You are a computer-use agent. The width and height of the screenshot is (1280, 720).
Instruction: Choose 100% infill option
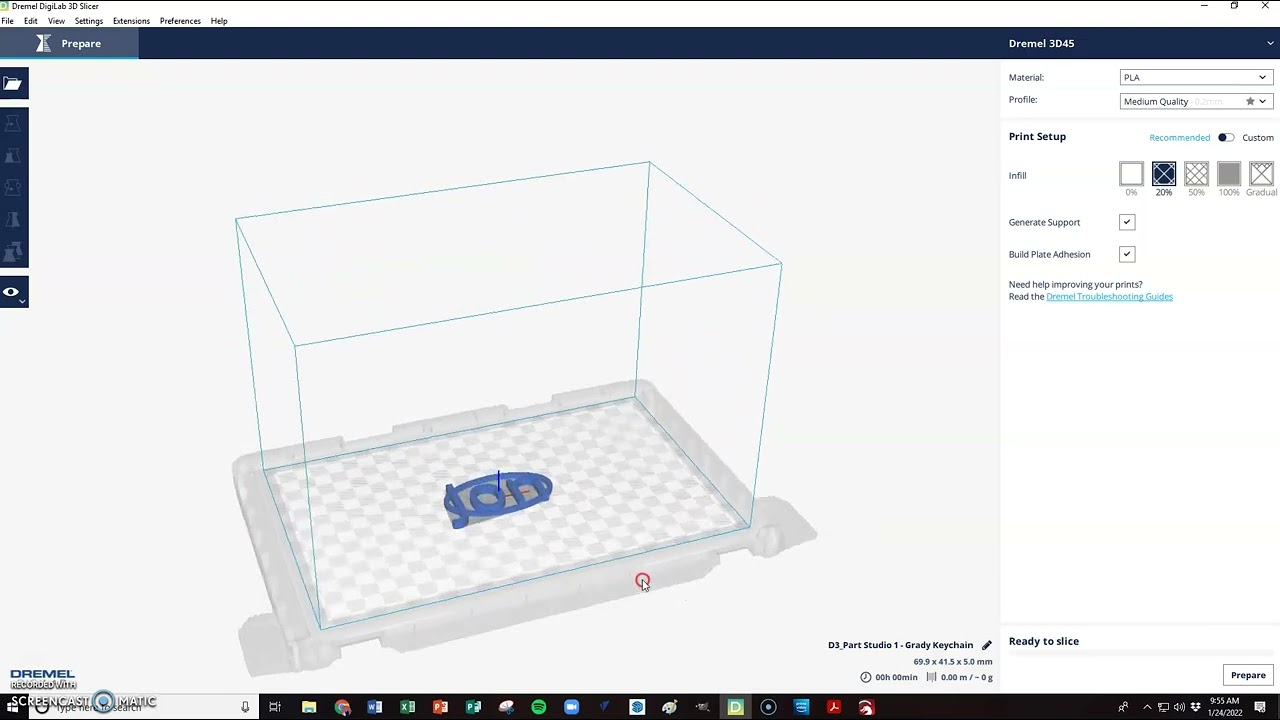1229,174
